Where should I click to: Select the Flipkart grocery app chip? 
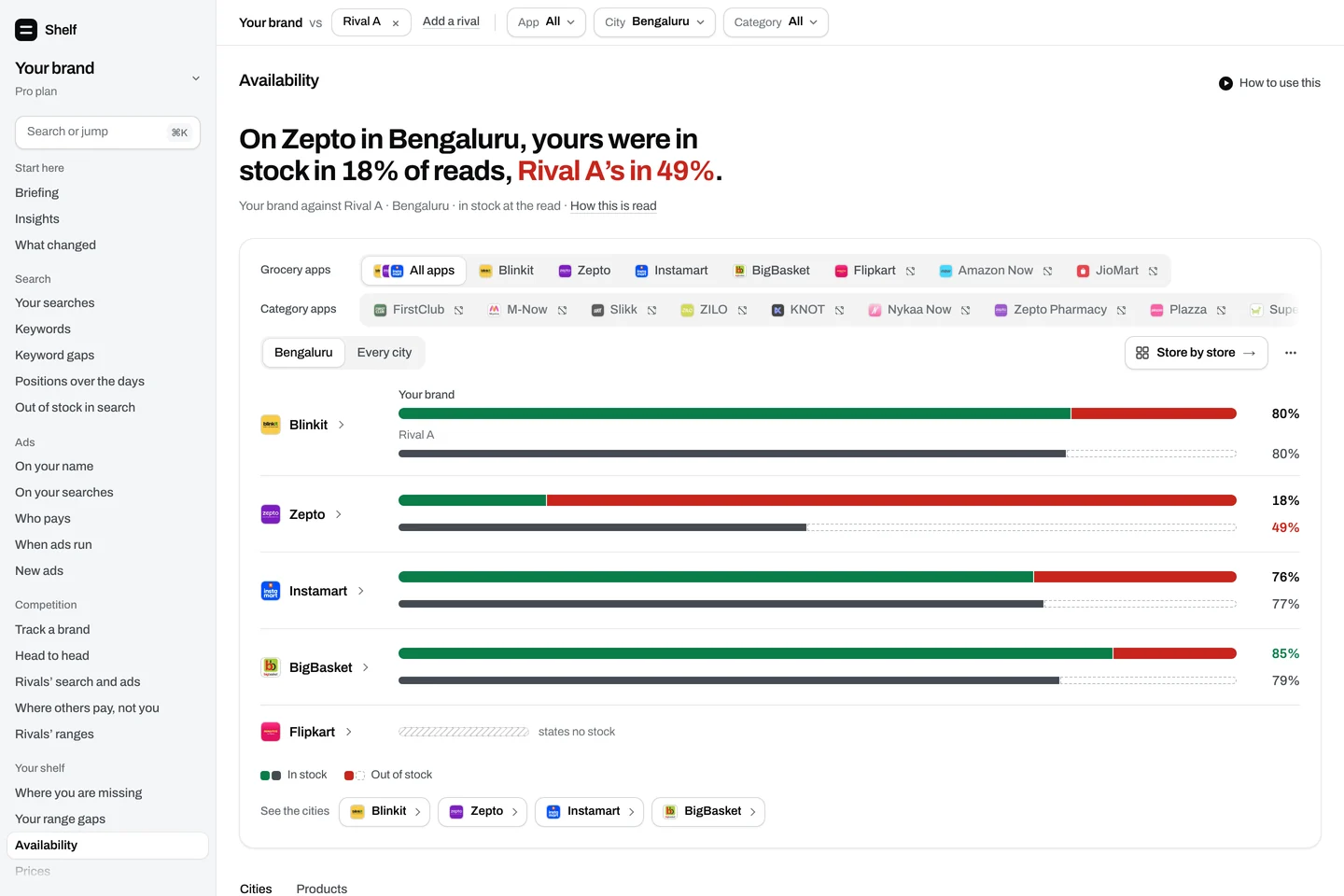pos(875,271)
